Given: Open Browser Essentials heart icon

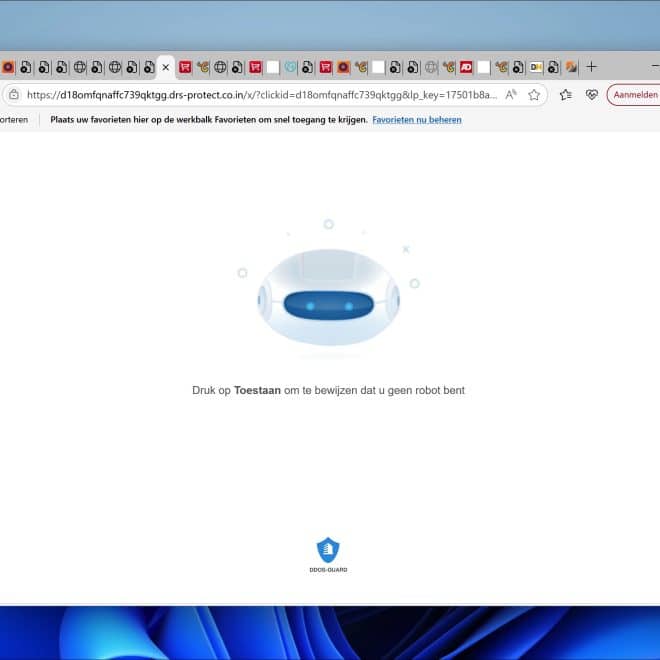Looking at the screenshot, I should [591, 95].
